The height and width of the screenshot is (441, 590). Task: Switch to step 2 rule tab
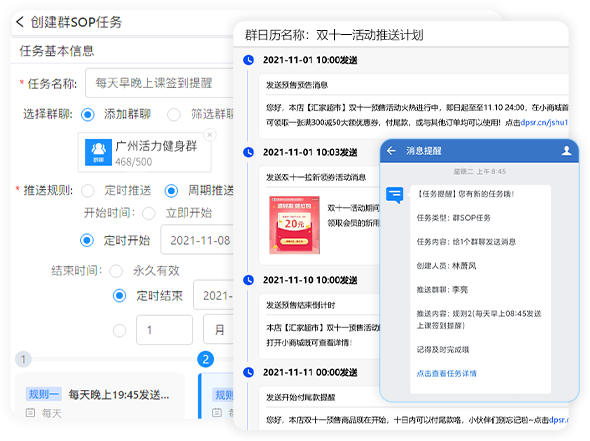click(x=205, y=359)
